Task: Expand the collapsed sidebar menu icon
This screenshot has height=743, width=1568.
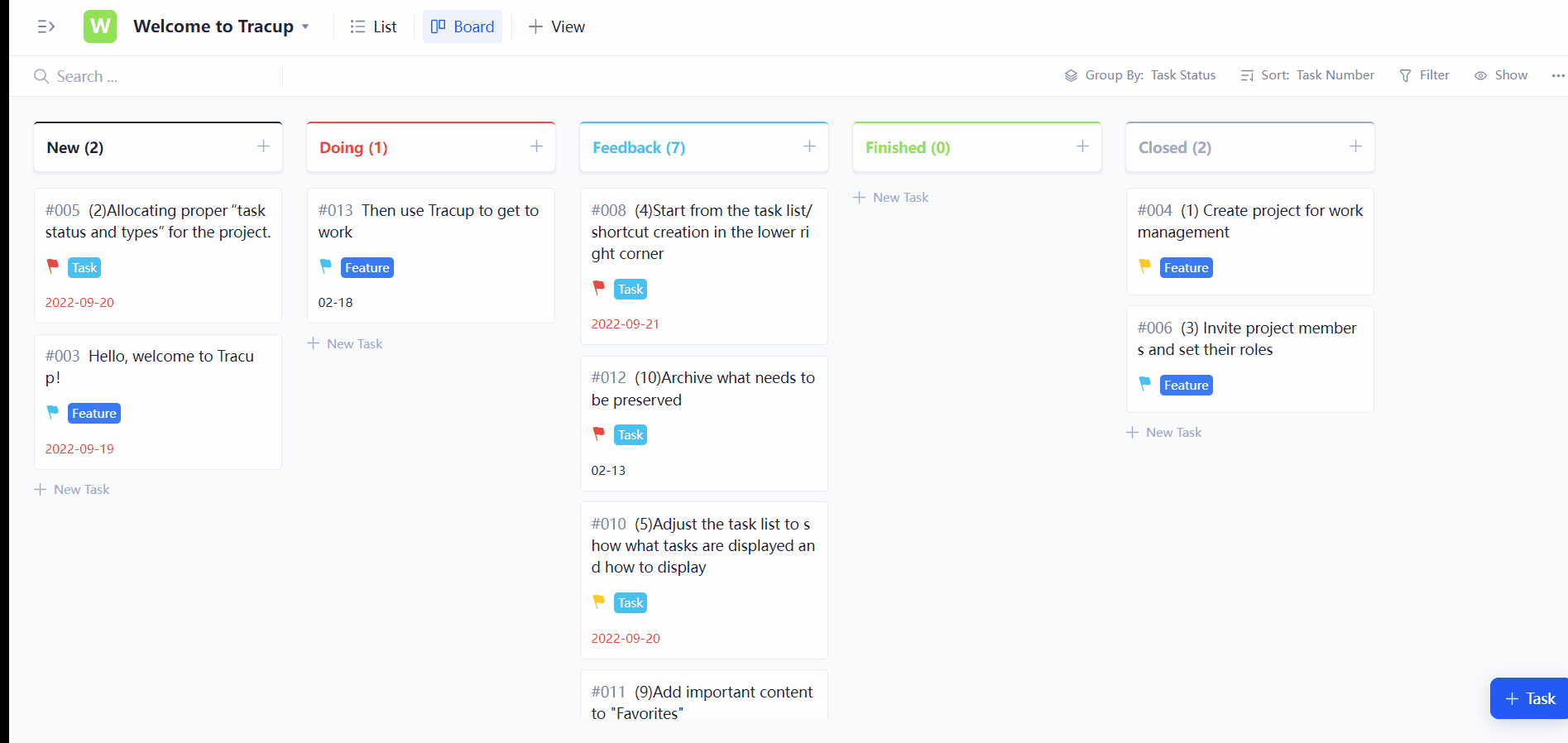Action: pyautogui.click(x=46, y=26)
